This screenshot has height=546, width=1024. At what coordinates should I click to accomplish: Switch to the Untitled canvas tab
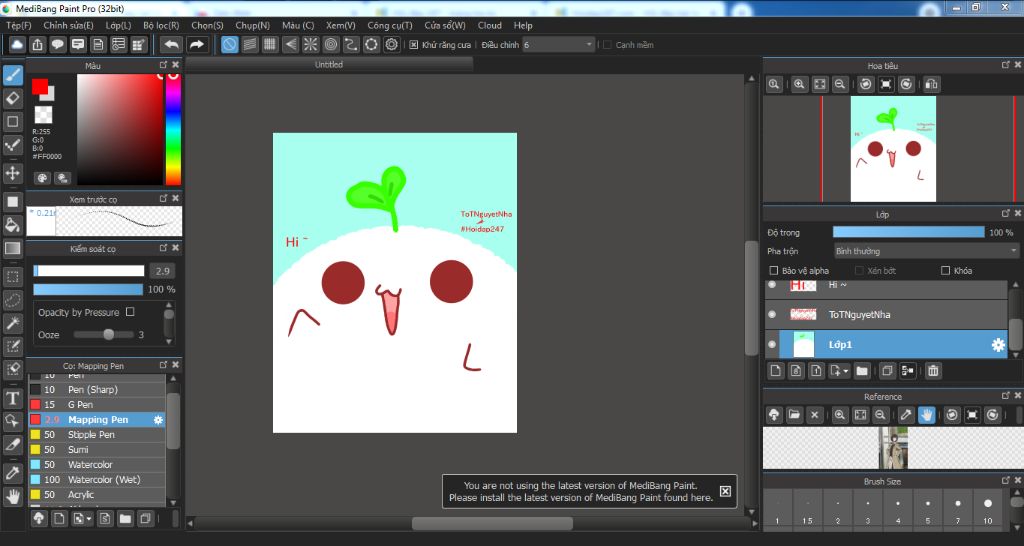328,65
